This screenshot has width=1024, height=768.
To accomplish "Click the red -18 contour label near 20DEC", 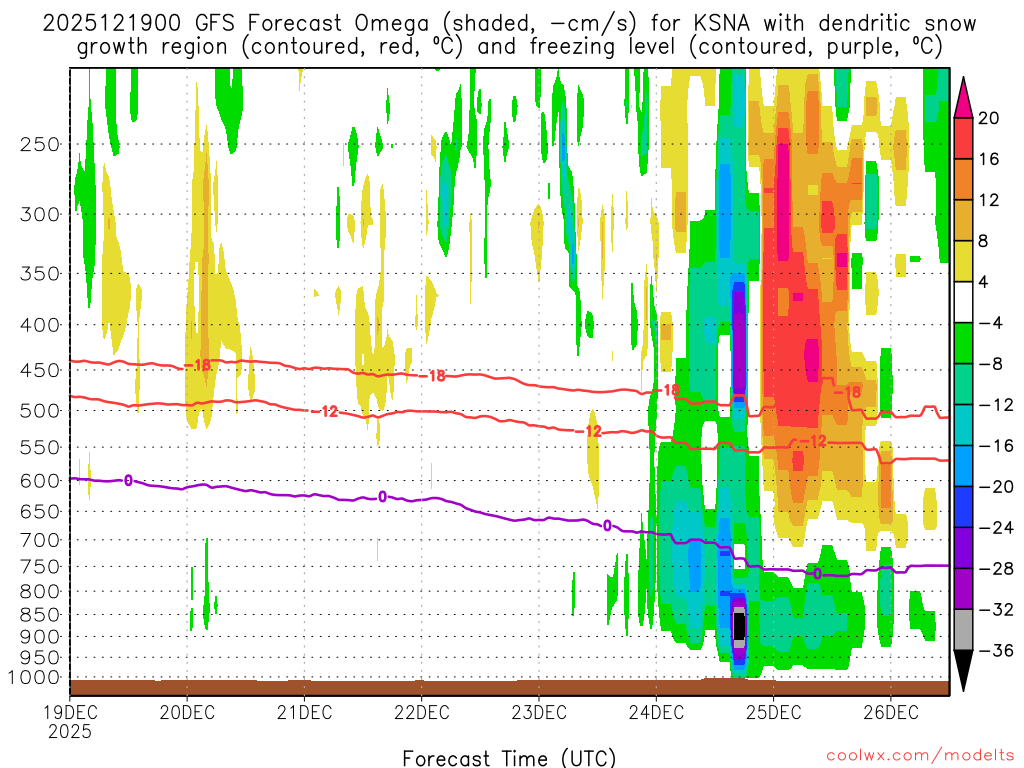I will coord(199,364).
